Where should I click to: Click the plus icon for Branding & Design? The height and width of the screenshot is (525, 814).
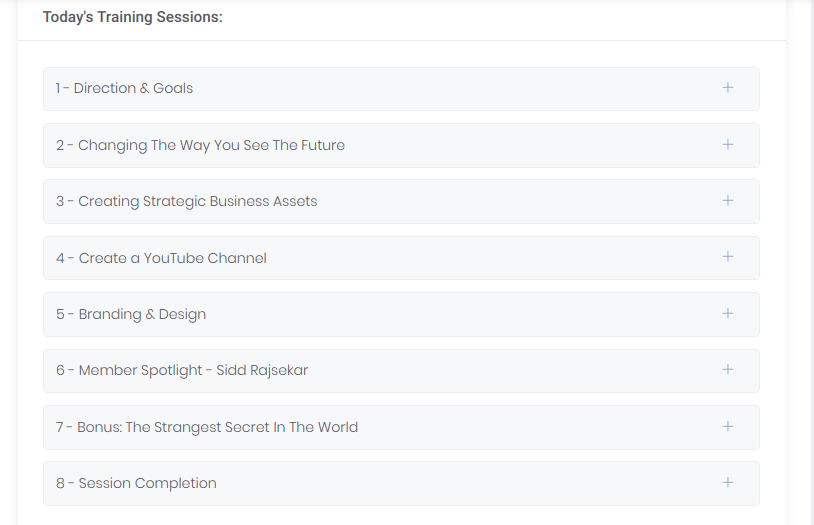pyautogui.click(x=728, y=314)
